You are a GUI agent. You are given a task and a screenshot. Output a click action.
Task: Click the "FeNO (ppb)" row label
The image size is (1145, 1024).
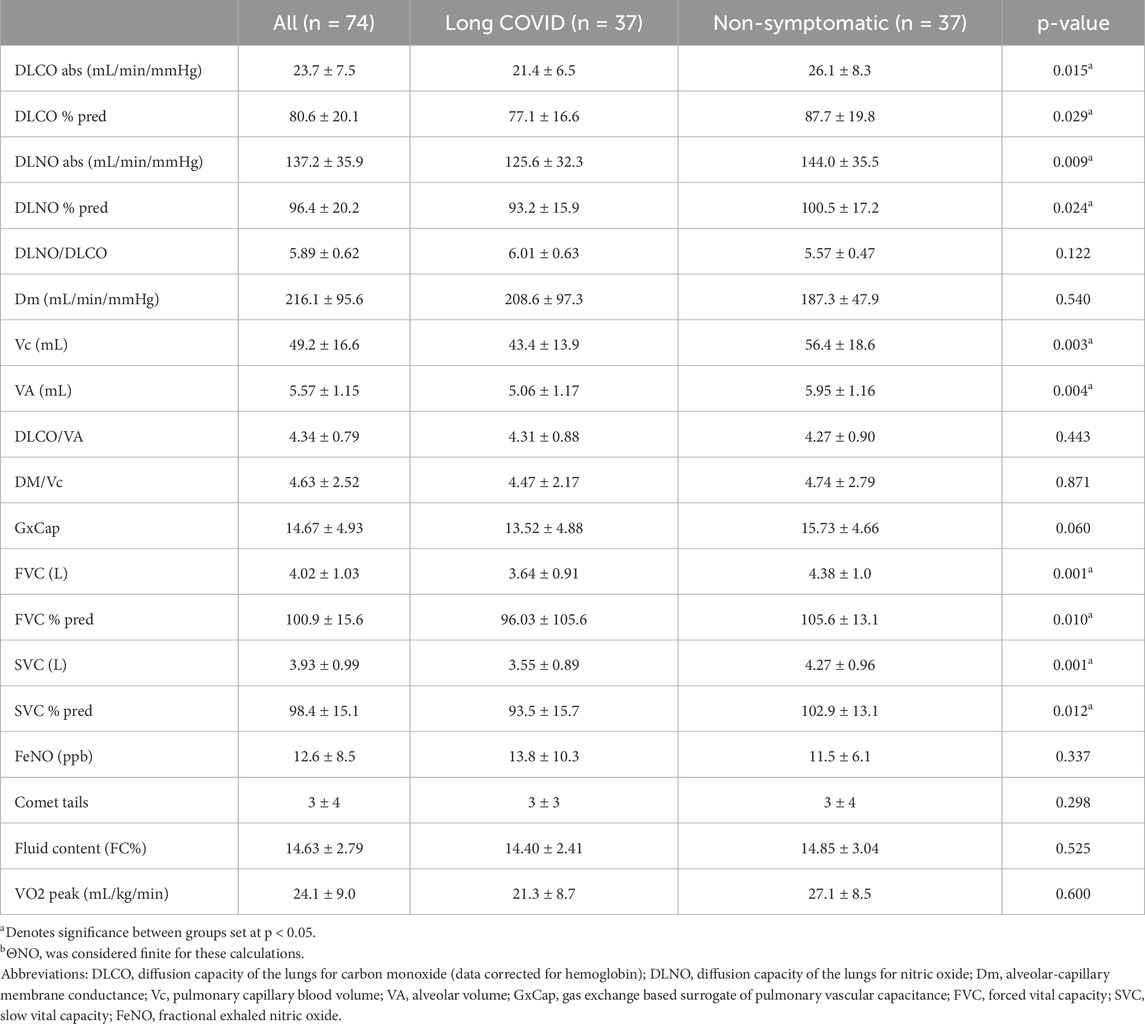coord(53,756)
